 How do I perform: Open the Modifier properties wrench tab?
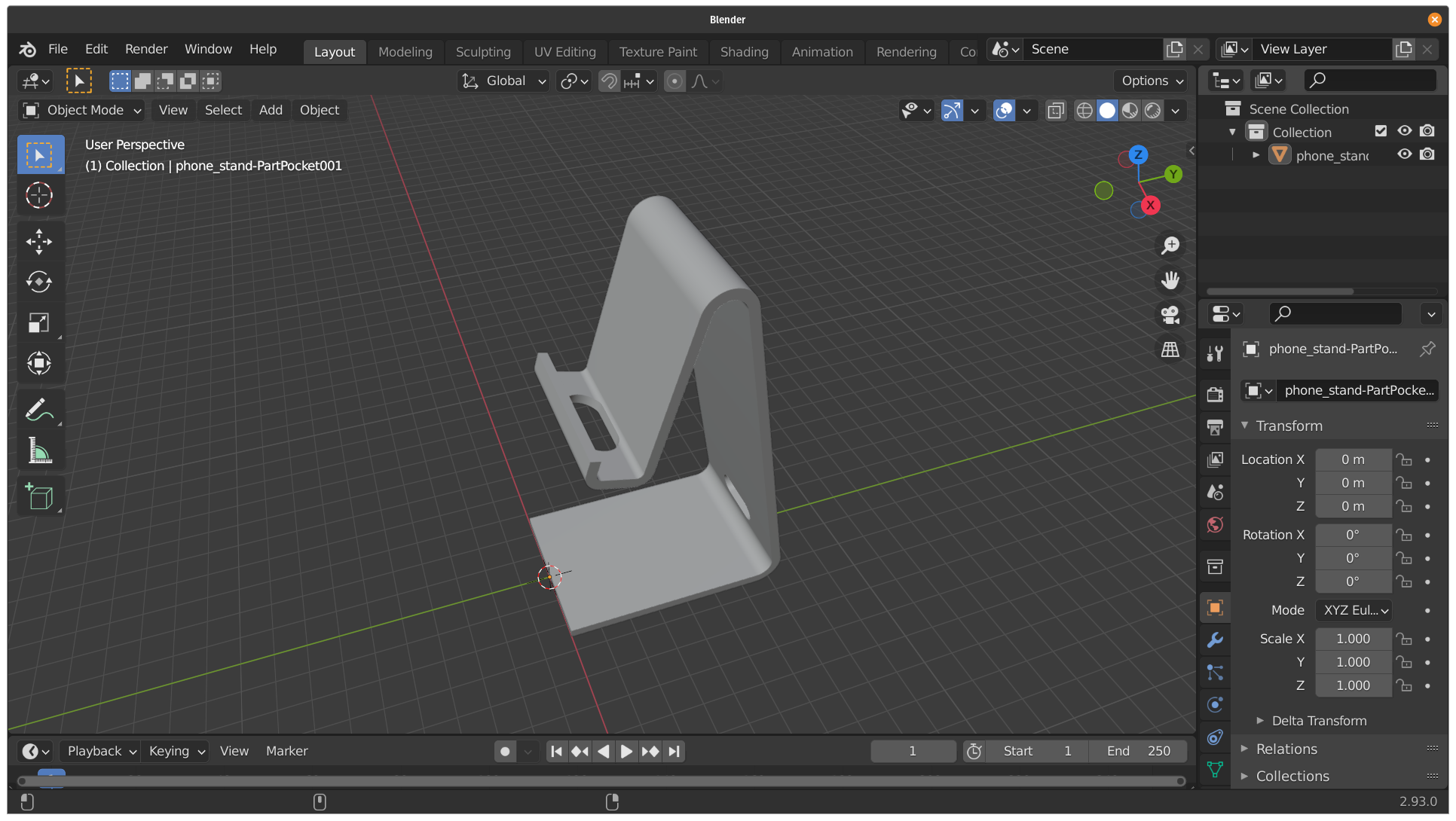click(1215, 640)
